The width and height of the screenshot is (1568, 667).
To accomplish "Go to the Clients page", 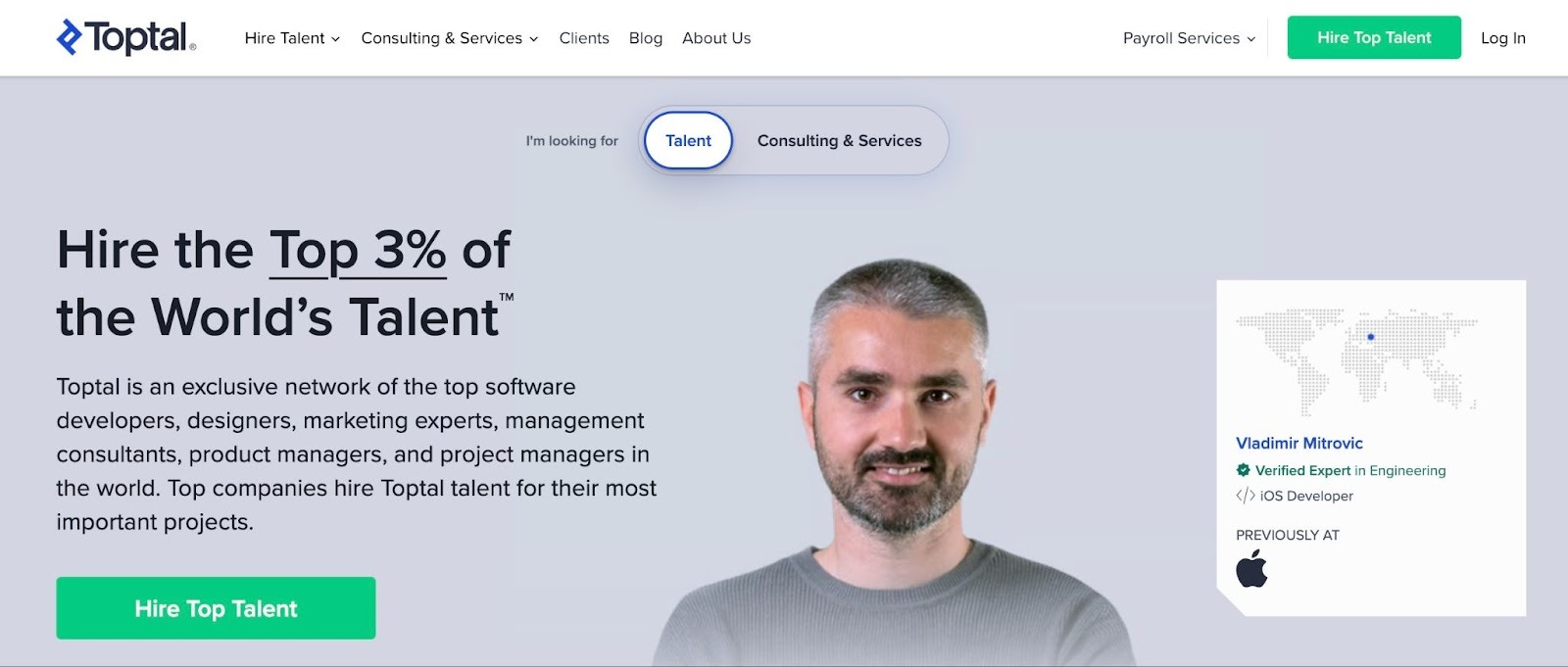I will click(584, 38).
